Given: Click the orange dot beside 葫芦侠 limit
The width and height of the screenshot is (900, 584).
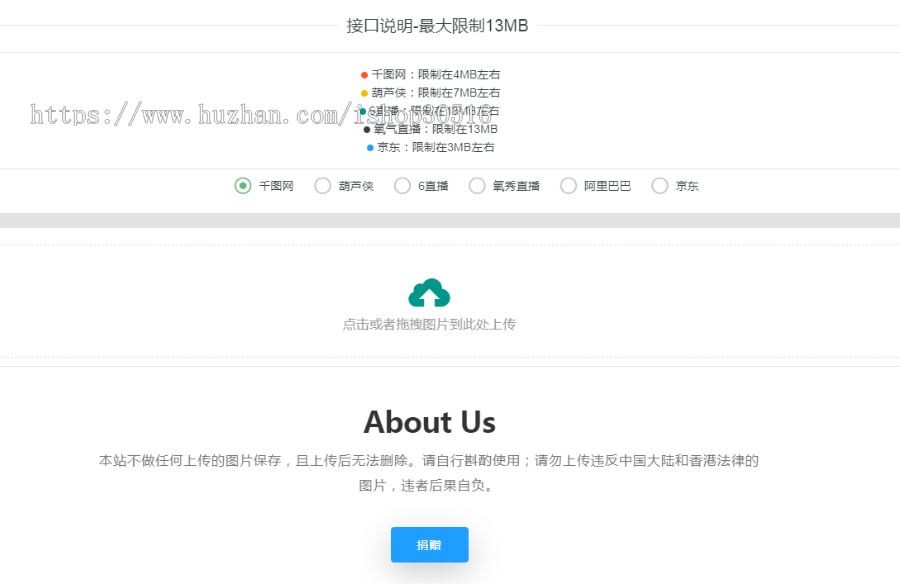Looking at the screenshot, I should (364, 93).
